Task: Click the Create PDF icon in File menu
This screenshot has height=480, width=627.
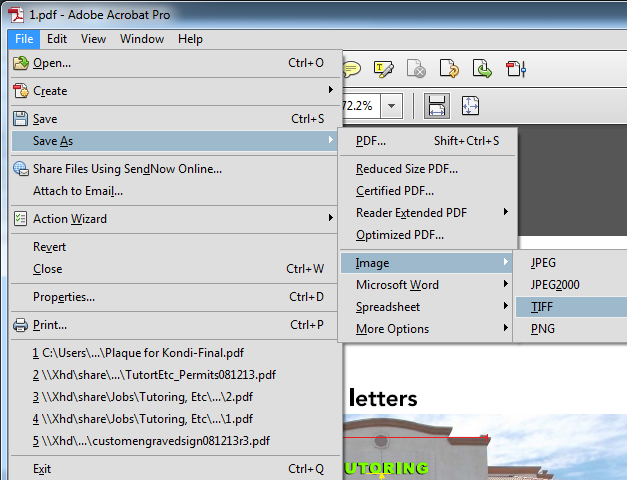Action: 21,91
